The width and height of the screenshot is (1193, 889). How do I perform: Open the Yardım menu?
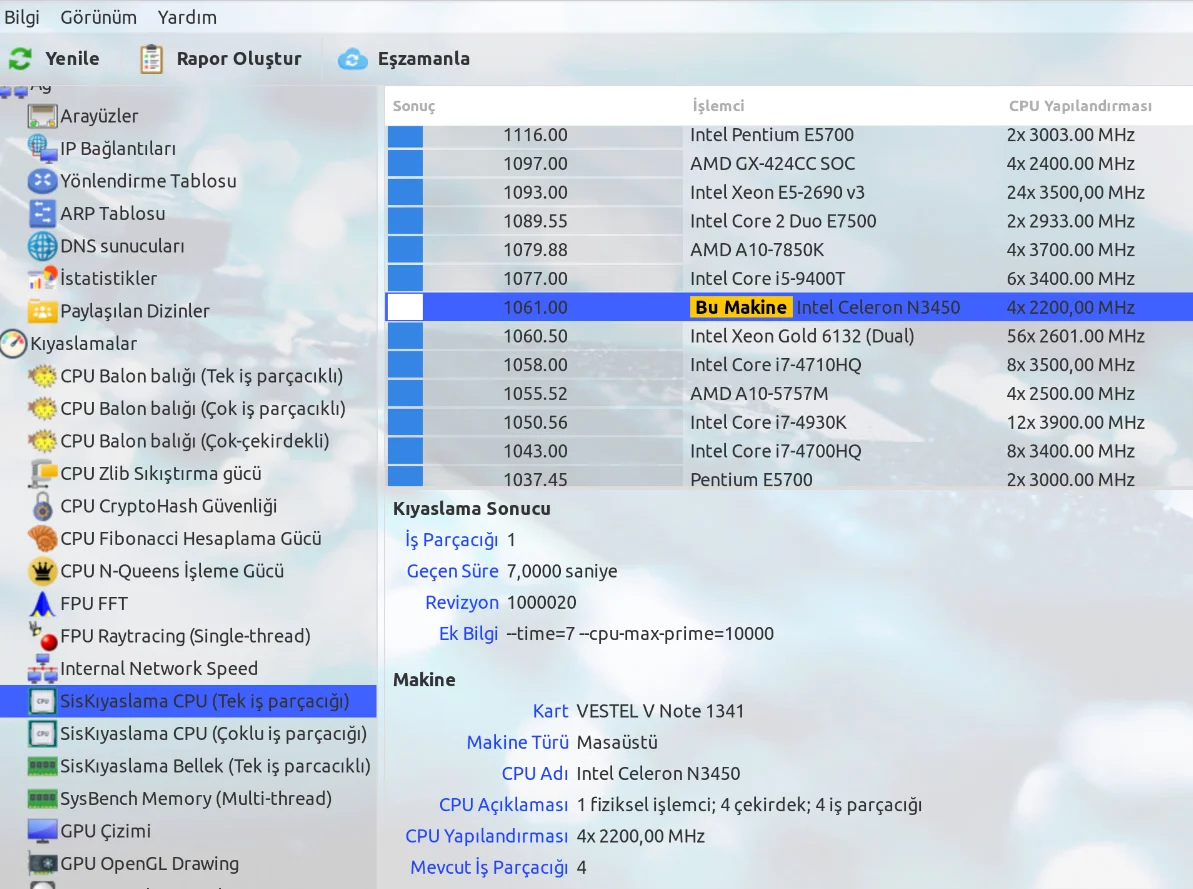tap(187, 17)
